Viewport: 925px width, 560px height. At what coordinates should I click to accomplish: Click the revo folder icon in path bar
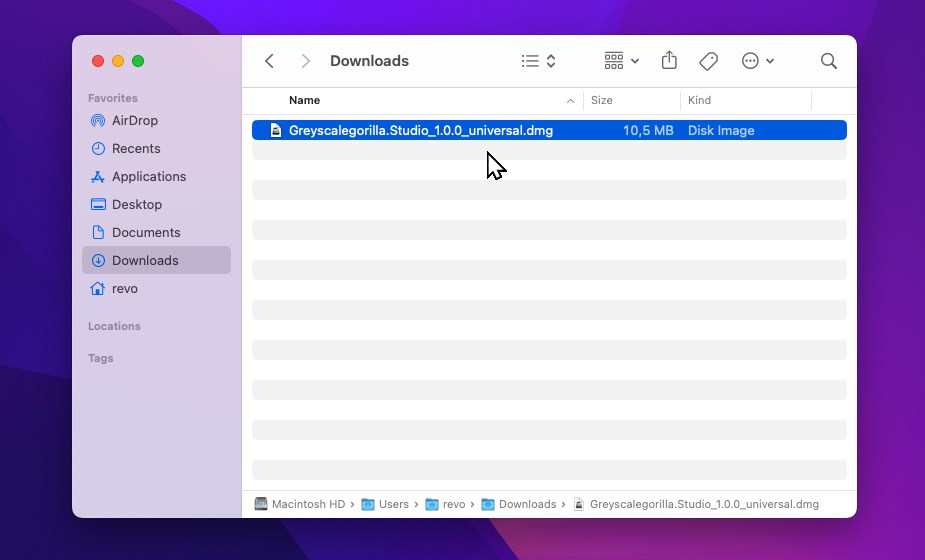pyautogui.click(x=432, y=505)
